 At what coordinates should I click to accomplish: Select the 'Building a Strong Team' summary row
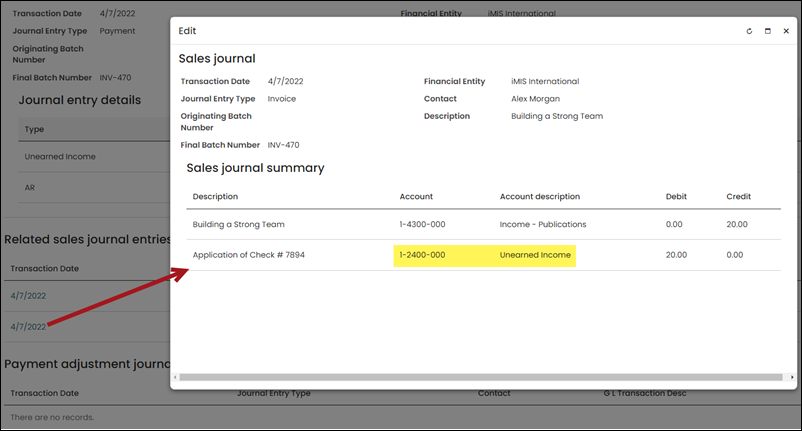[x=483, y=224]
